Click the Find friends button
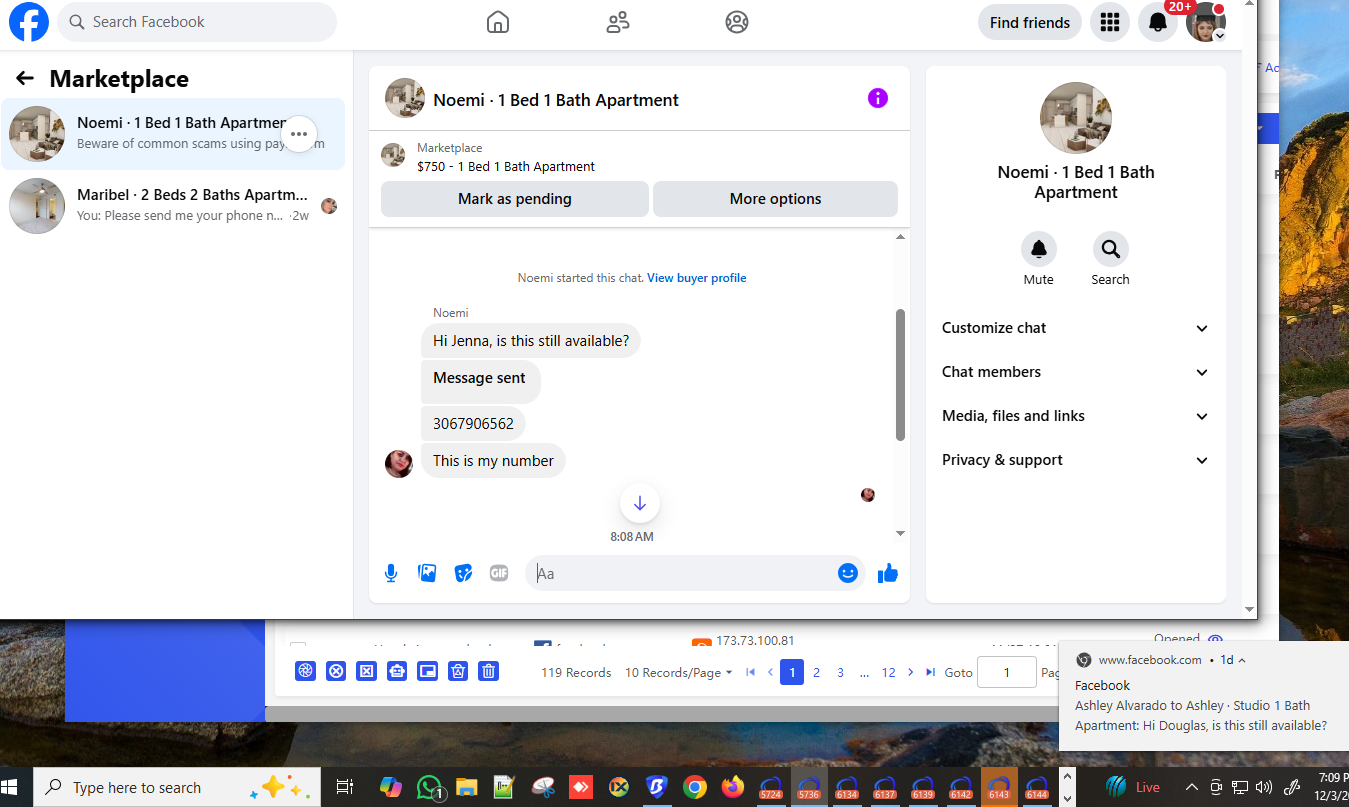Image resolution: width=1349 pixels, height=807 pixels. point(1030,22)
